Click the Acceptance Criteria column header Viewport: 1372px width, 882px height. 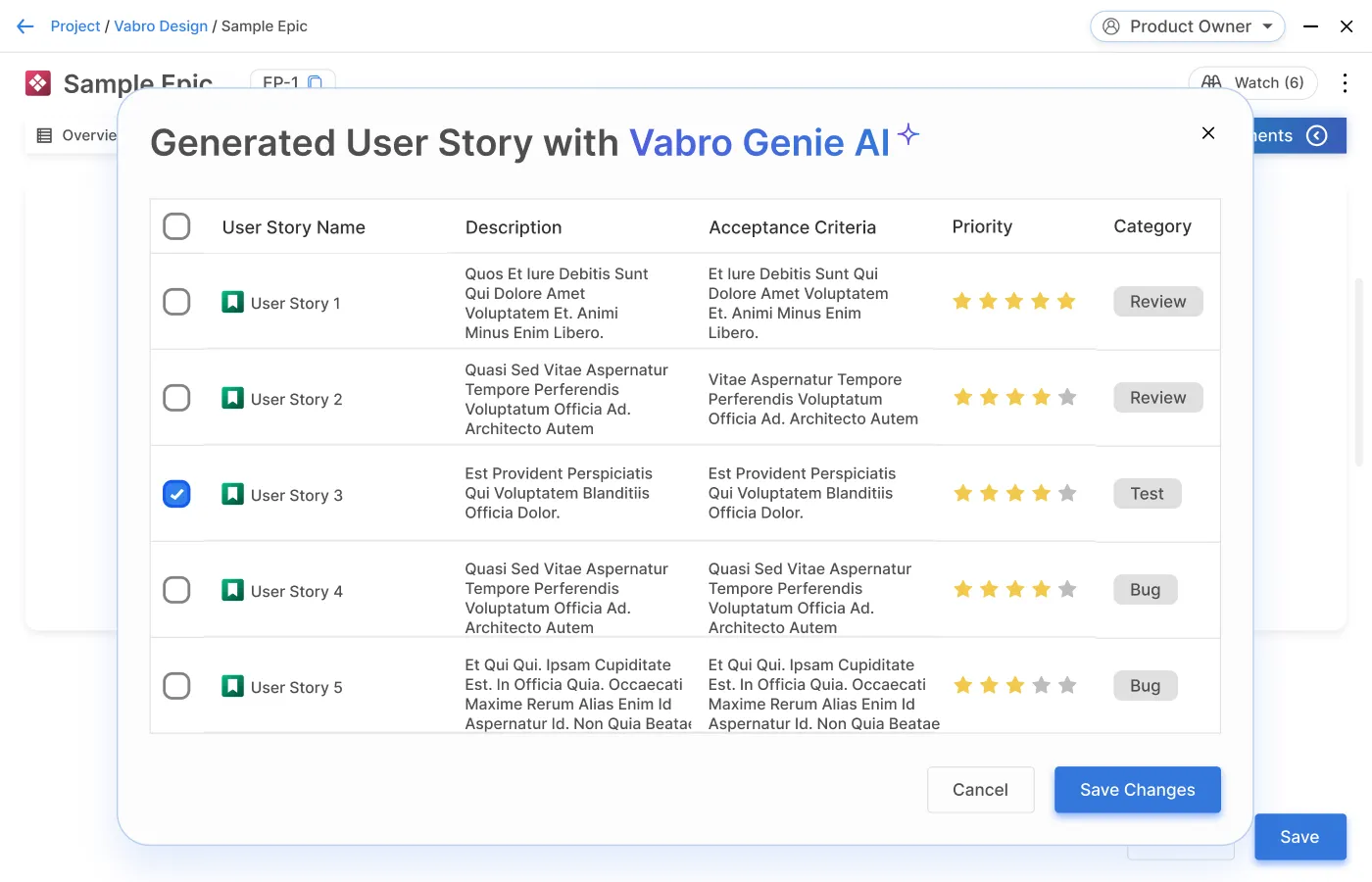pos(792,227)
